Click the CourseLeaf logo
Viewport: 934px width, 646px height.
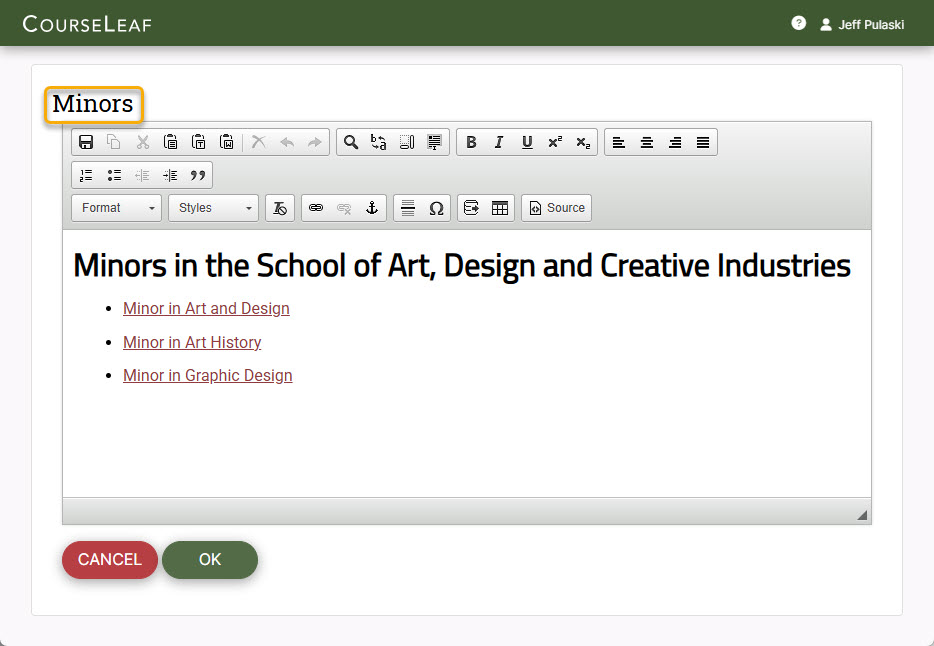87,24
